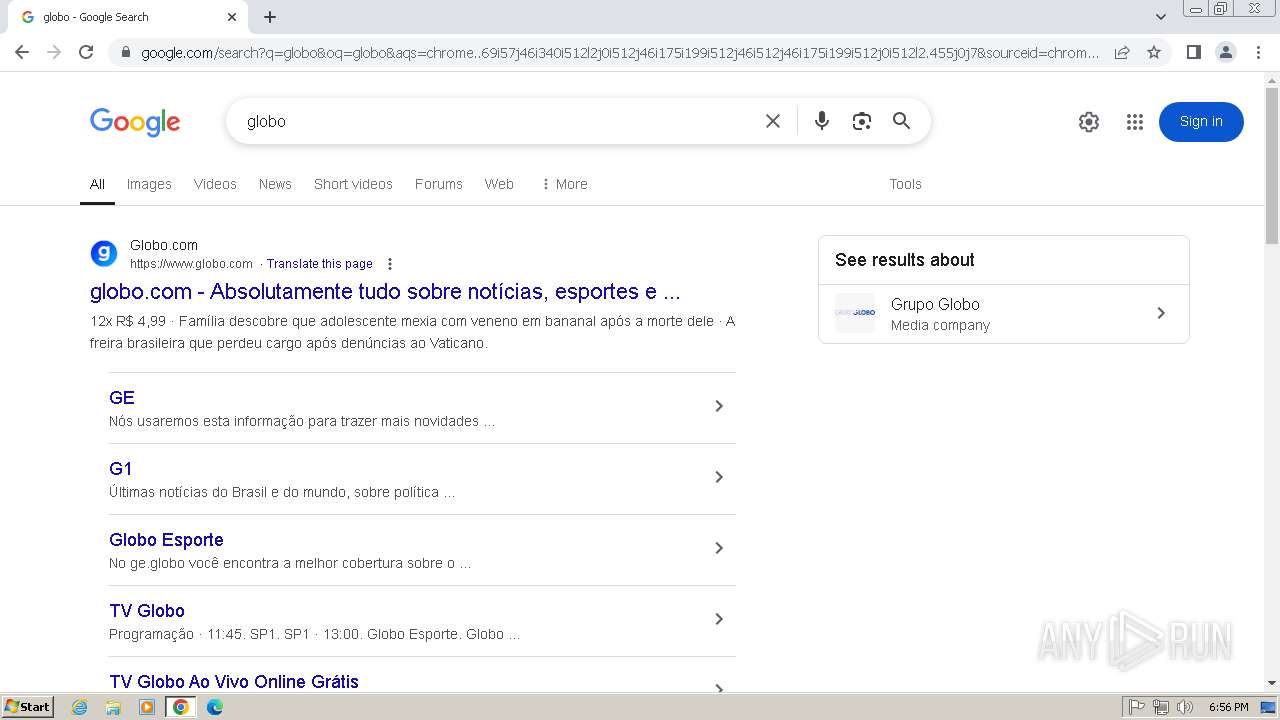
Task: Bookmark this tab with the star
Action: point(1154,52)
